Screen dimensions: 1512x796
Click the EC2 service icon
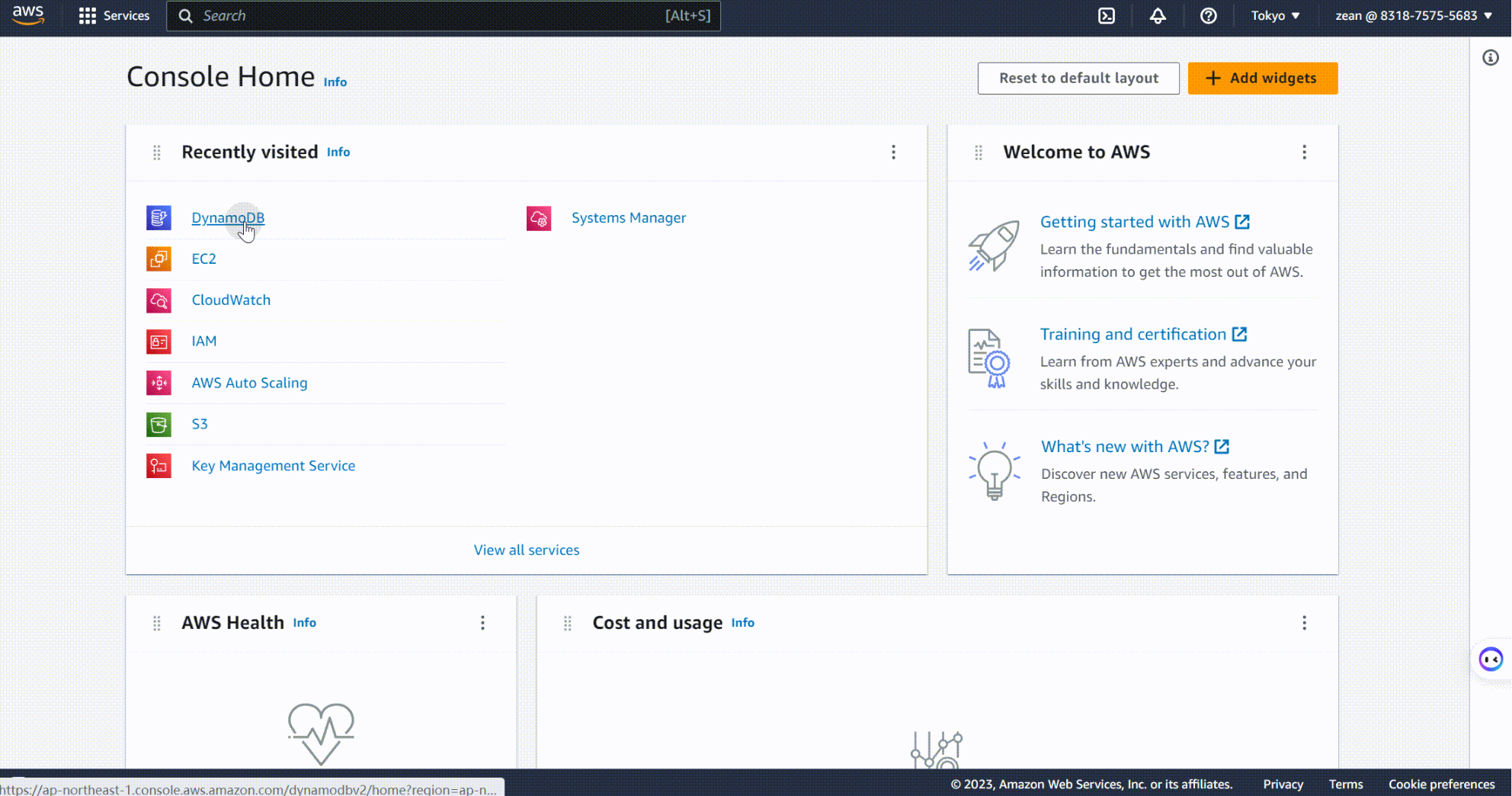(159, 259)
